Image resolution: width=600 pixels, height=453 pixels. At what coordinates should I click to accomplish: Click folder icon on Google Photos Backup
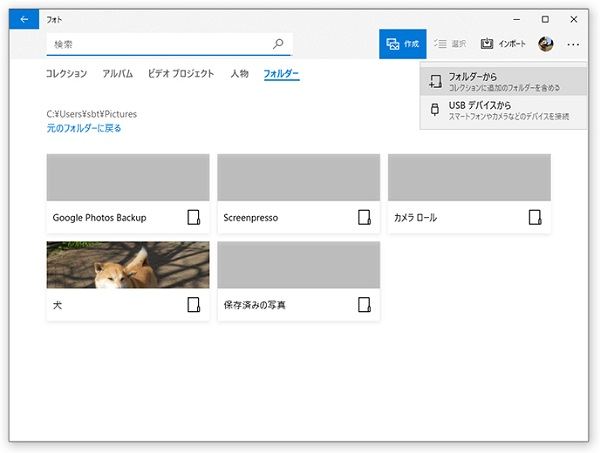(194, 218)
